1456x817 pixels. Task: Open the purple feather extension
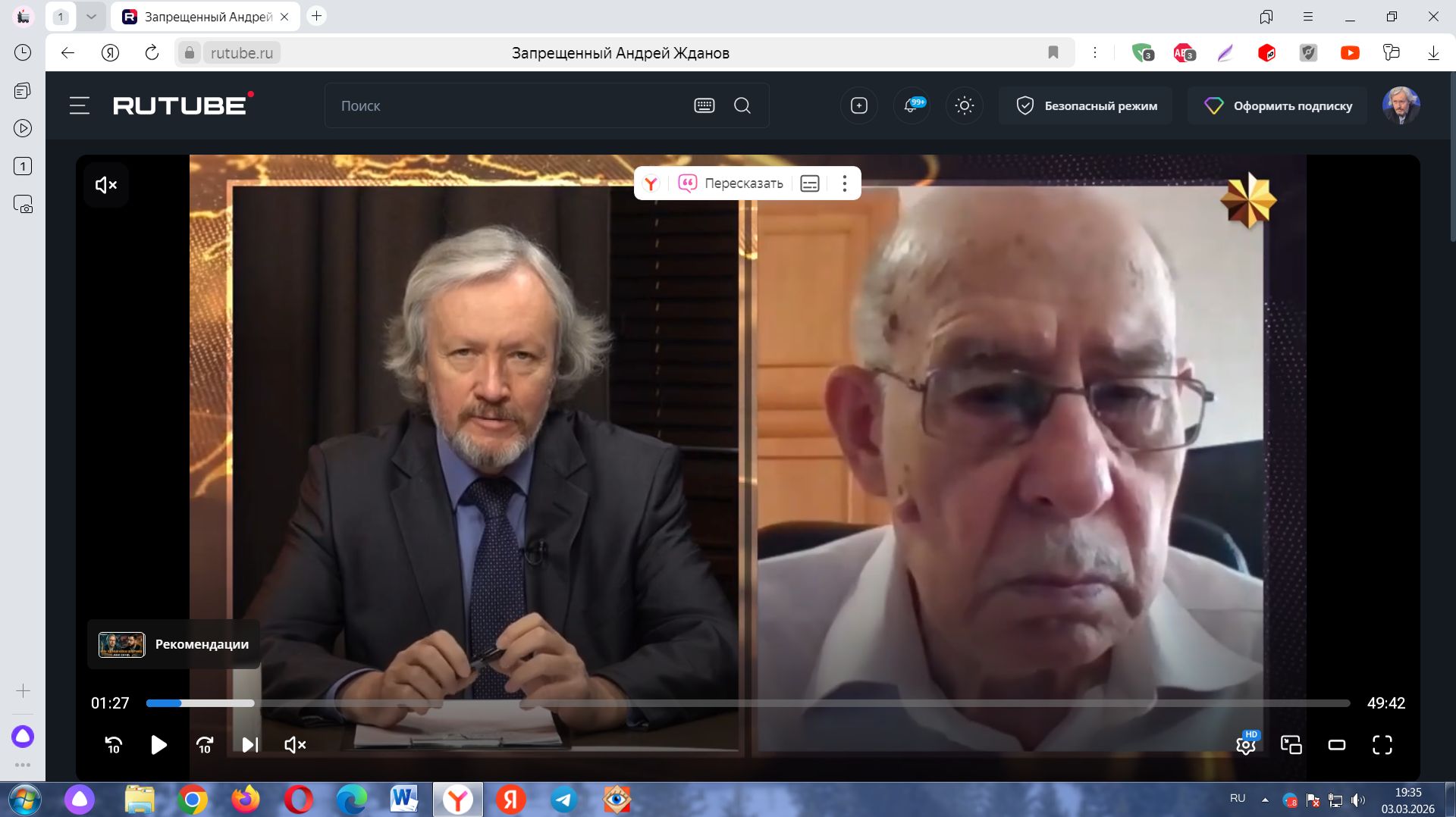point(1225,53)
